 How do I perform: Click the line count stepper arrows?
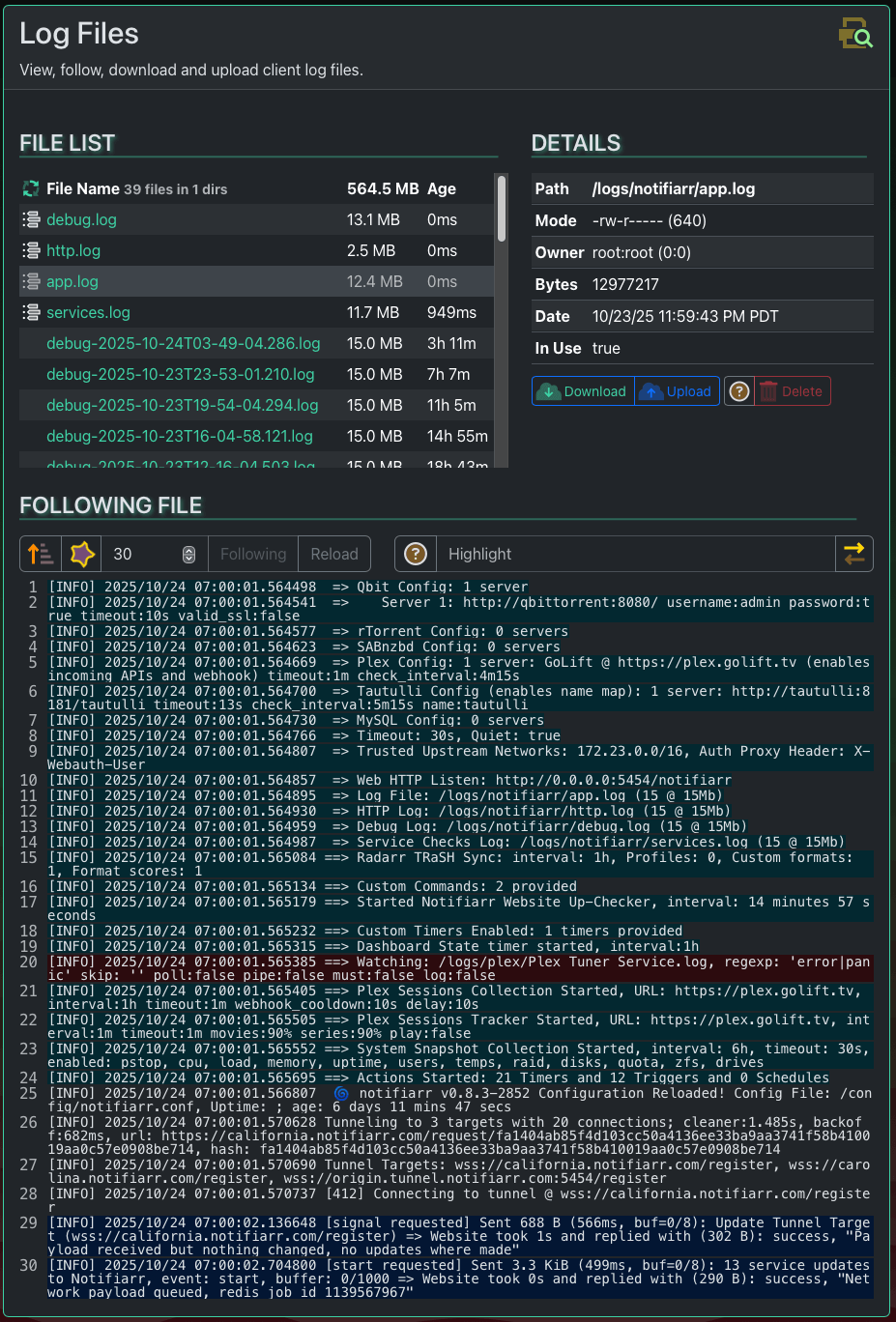[188, 554]
